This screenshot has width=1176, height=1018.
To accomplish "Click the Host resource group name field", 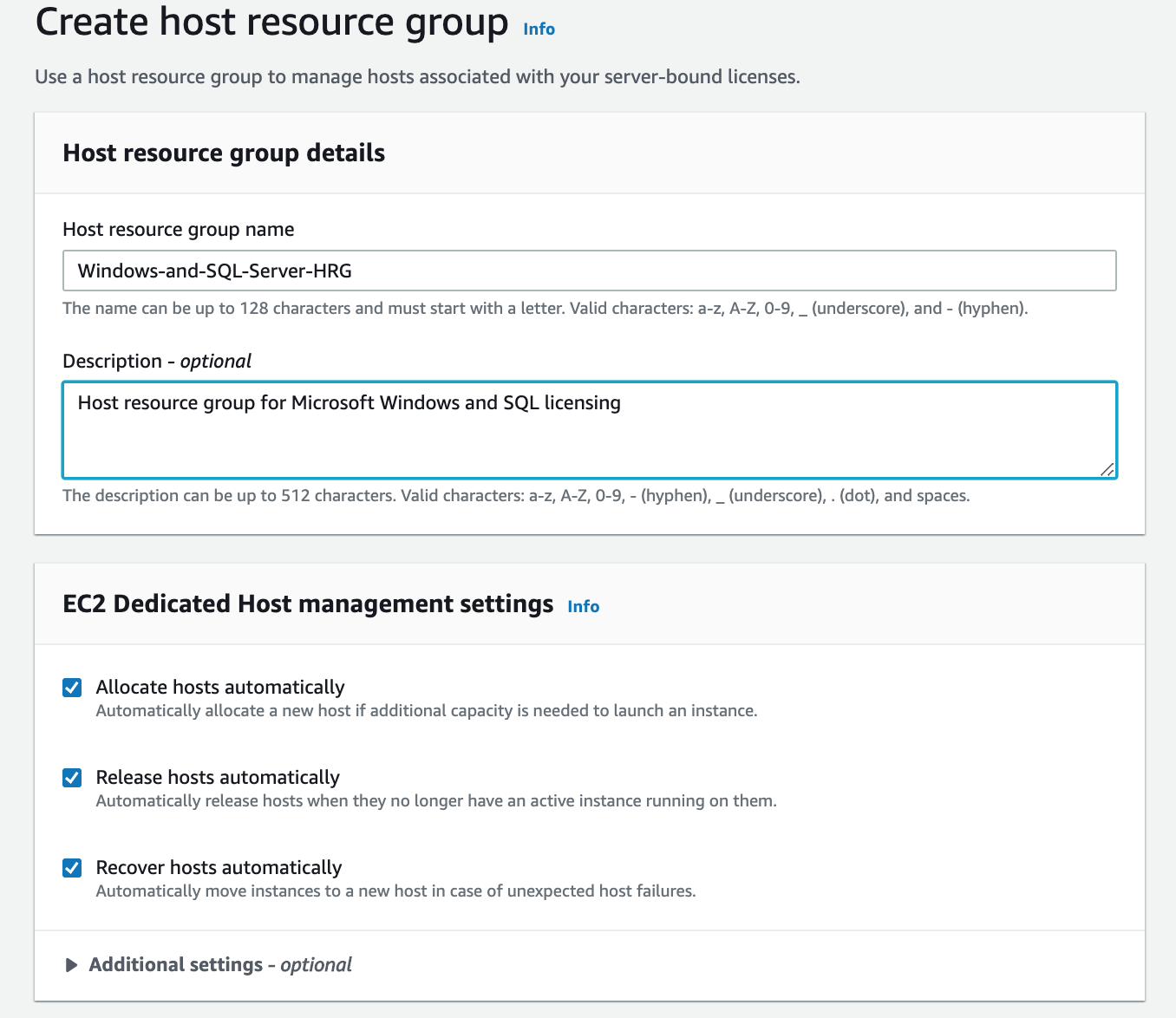I will 589,271.
